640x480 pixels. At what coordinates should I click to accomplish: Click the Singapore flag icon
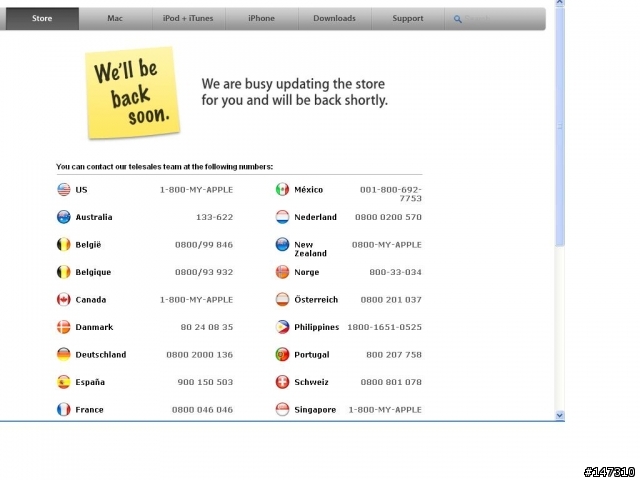282,409
